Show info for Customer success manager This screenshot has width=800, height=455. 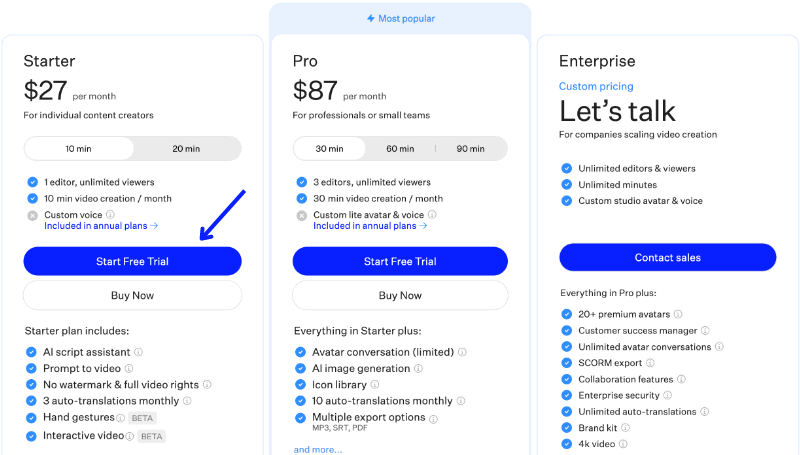coord(705,331)
